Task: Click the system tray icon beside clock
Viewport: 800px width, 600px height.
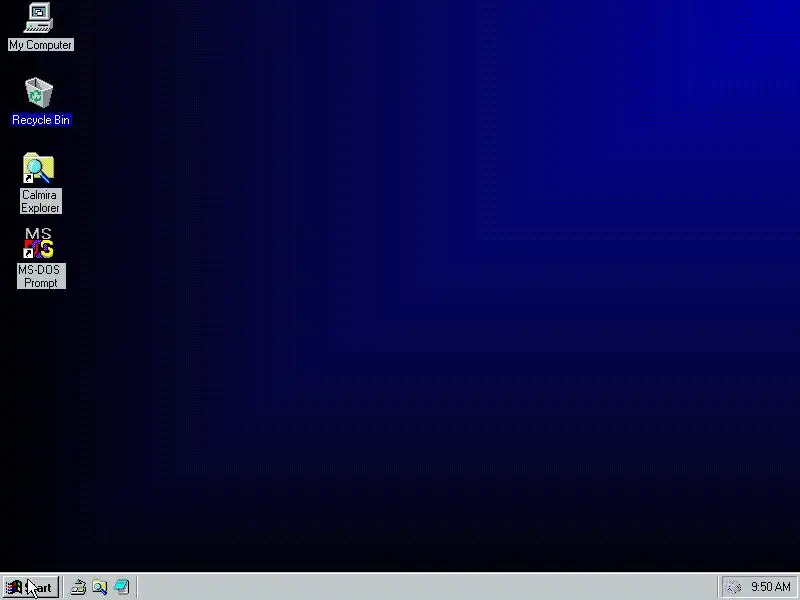Action: (x=734, y=587)
